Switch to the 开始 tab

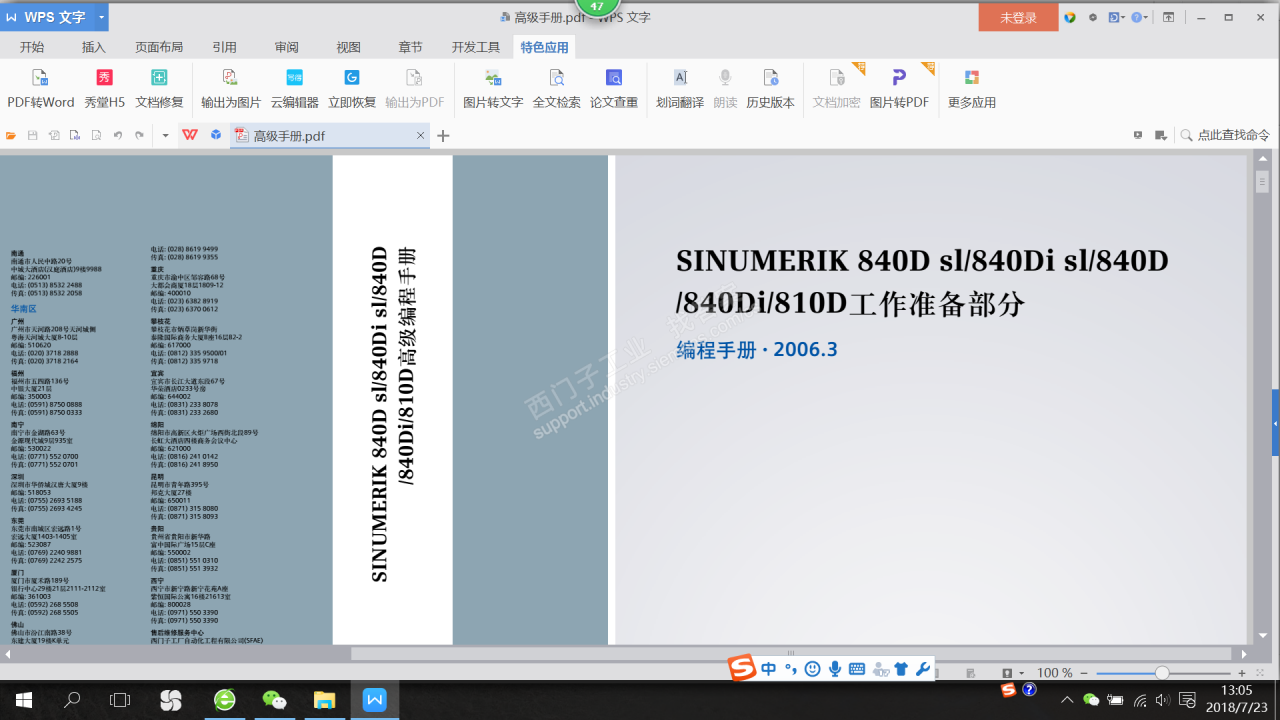pyautogui.click(x=32, y=47)
